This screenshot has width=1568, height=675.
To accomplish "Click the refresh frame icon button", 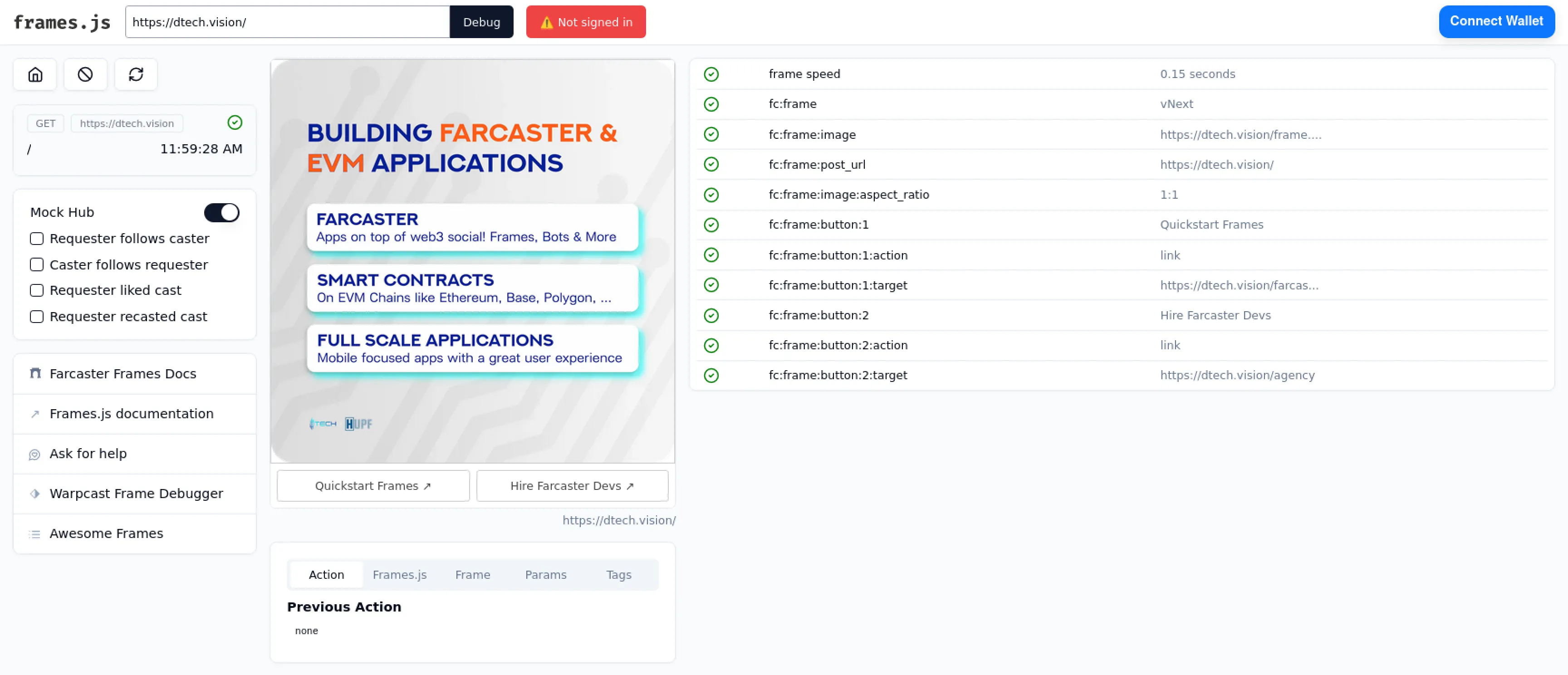I will click(x=136, y=74).
